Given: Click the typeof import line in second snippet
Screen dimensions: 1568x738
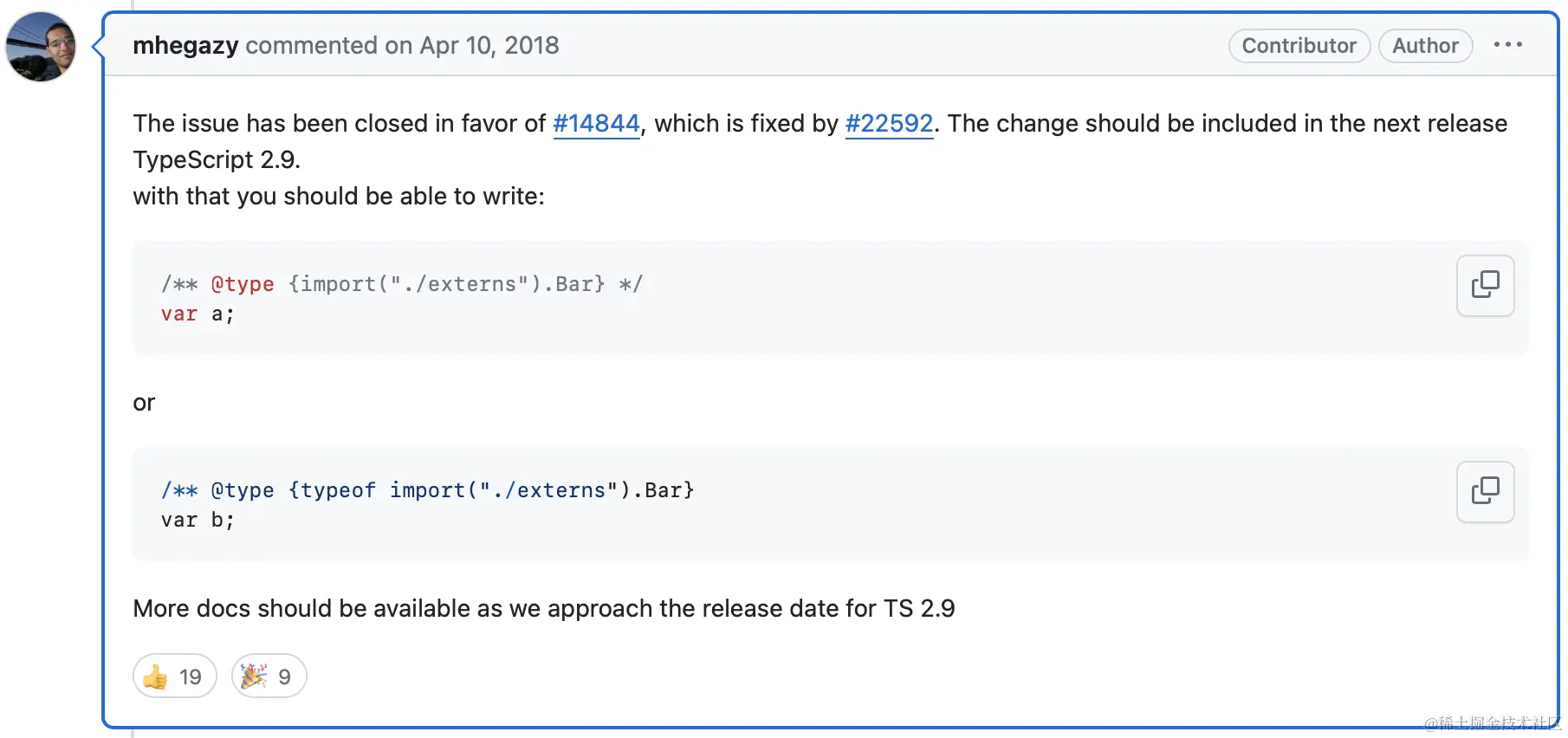Looking at the screenshot, I should [x=428, y=490].
